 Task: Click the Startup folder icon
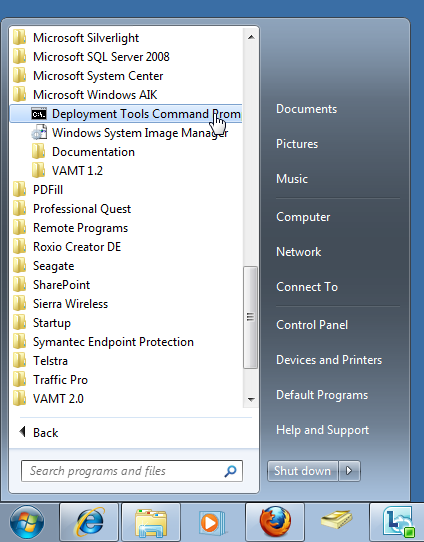19,323
